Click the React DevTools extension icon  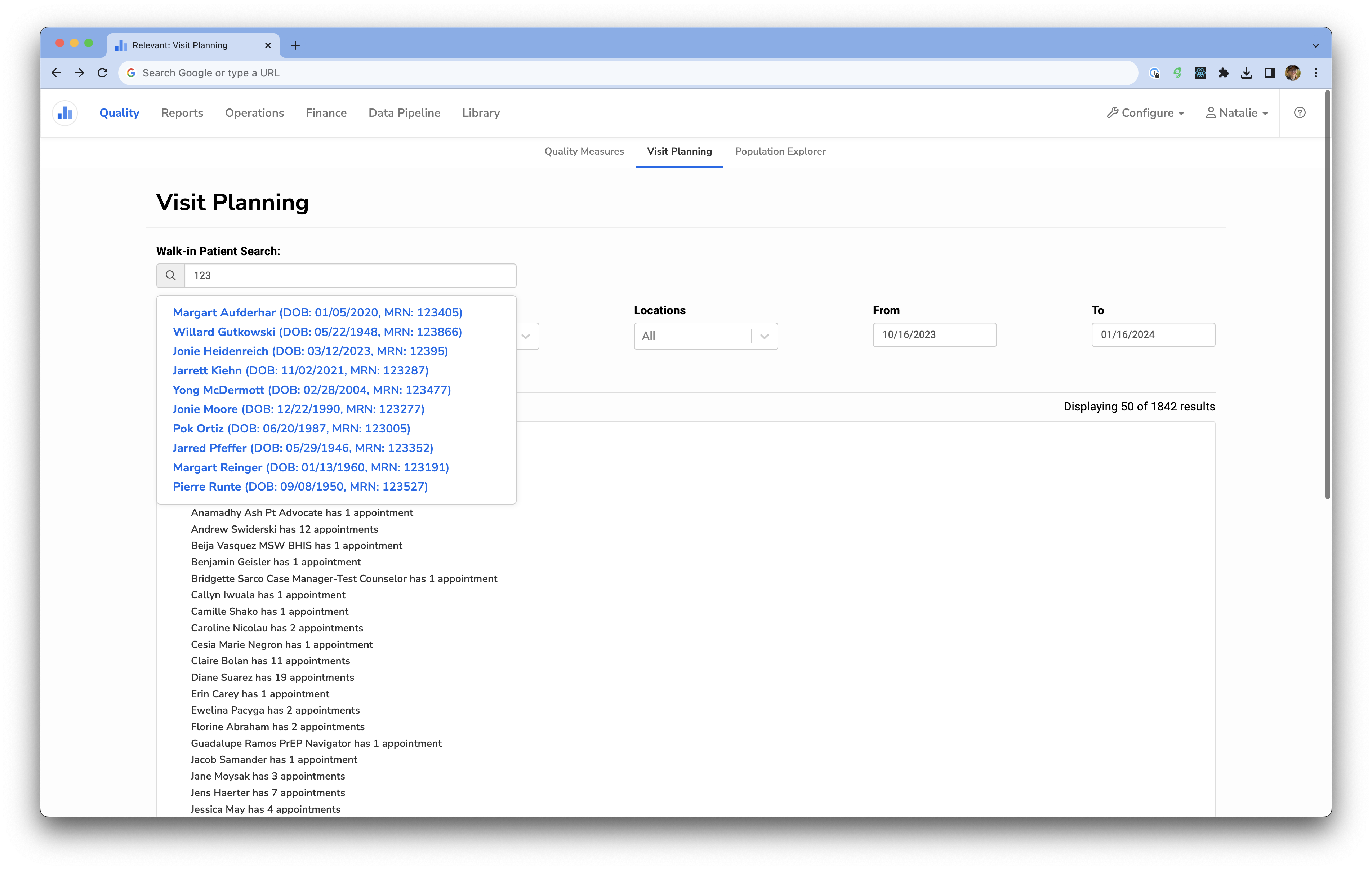point(1200,73)
